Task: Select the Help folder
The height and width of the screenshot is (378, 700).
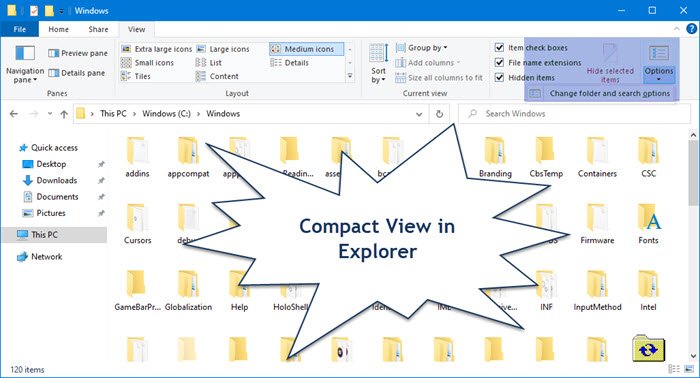Action: click(x=239, y=291)
